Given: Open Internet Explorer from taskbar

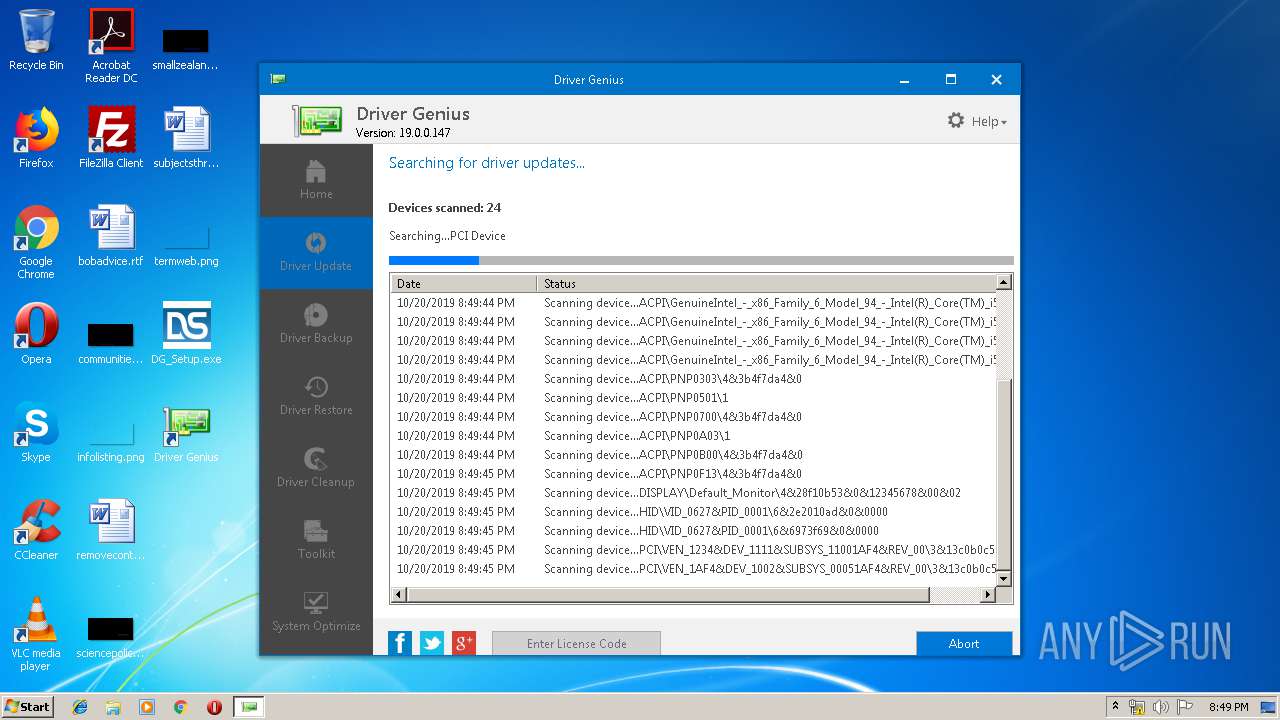Looking at the screenshot, I should [80, 707].
